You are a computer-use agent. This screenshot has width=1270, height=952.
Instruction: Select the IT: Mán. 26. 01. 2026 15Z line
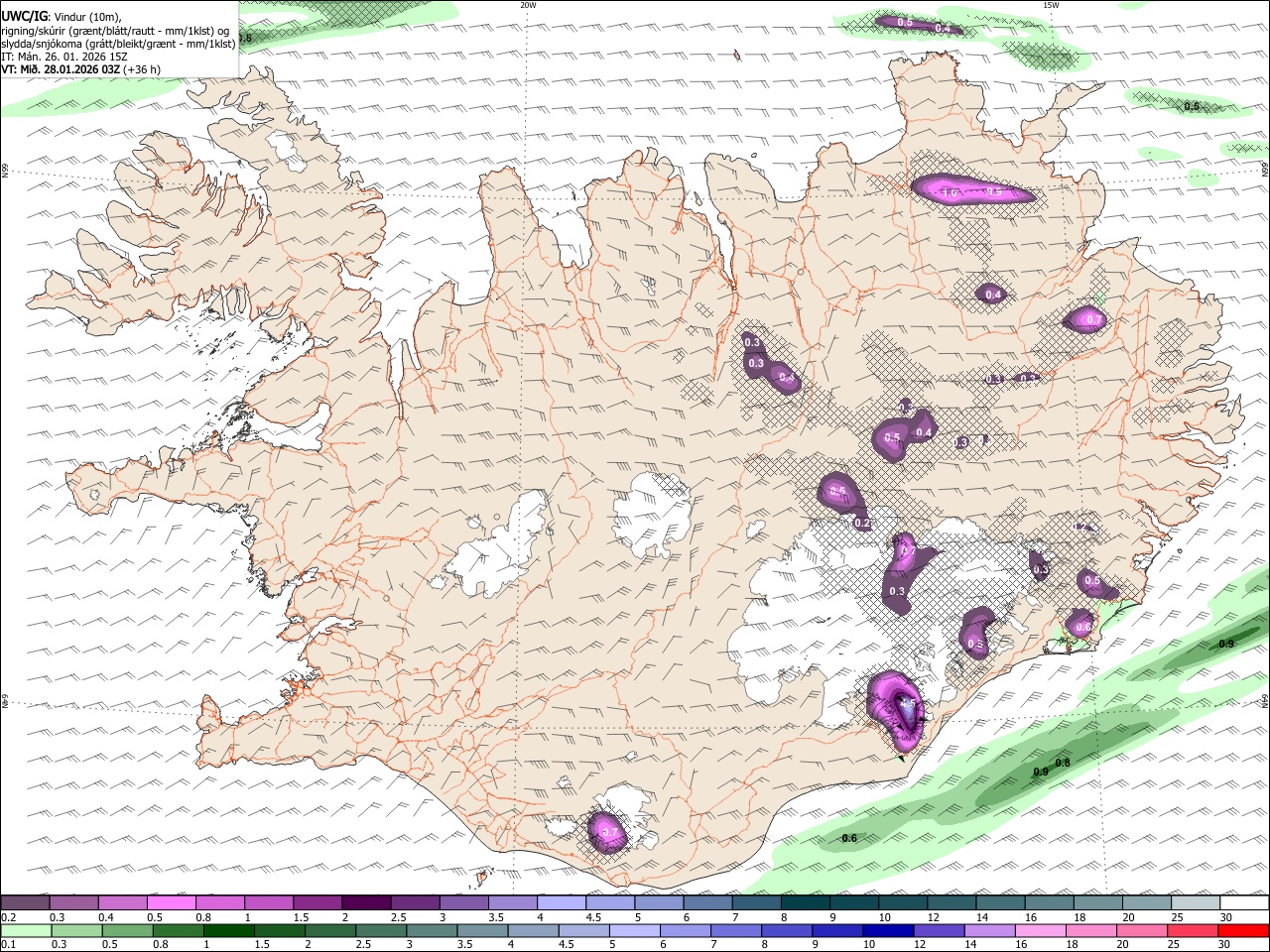pyautogui.click(x=65, y=57)
